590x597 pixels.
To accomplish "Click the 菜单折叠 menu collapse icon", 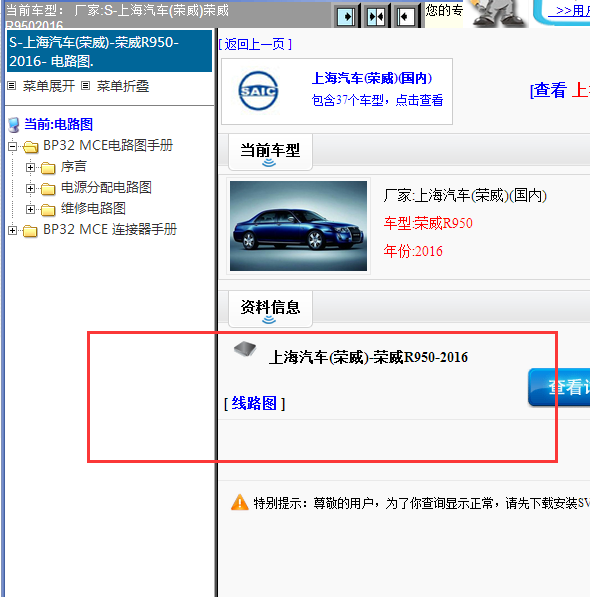I will pos(86,86).
